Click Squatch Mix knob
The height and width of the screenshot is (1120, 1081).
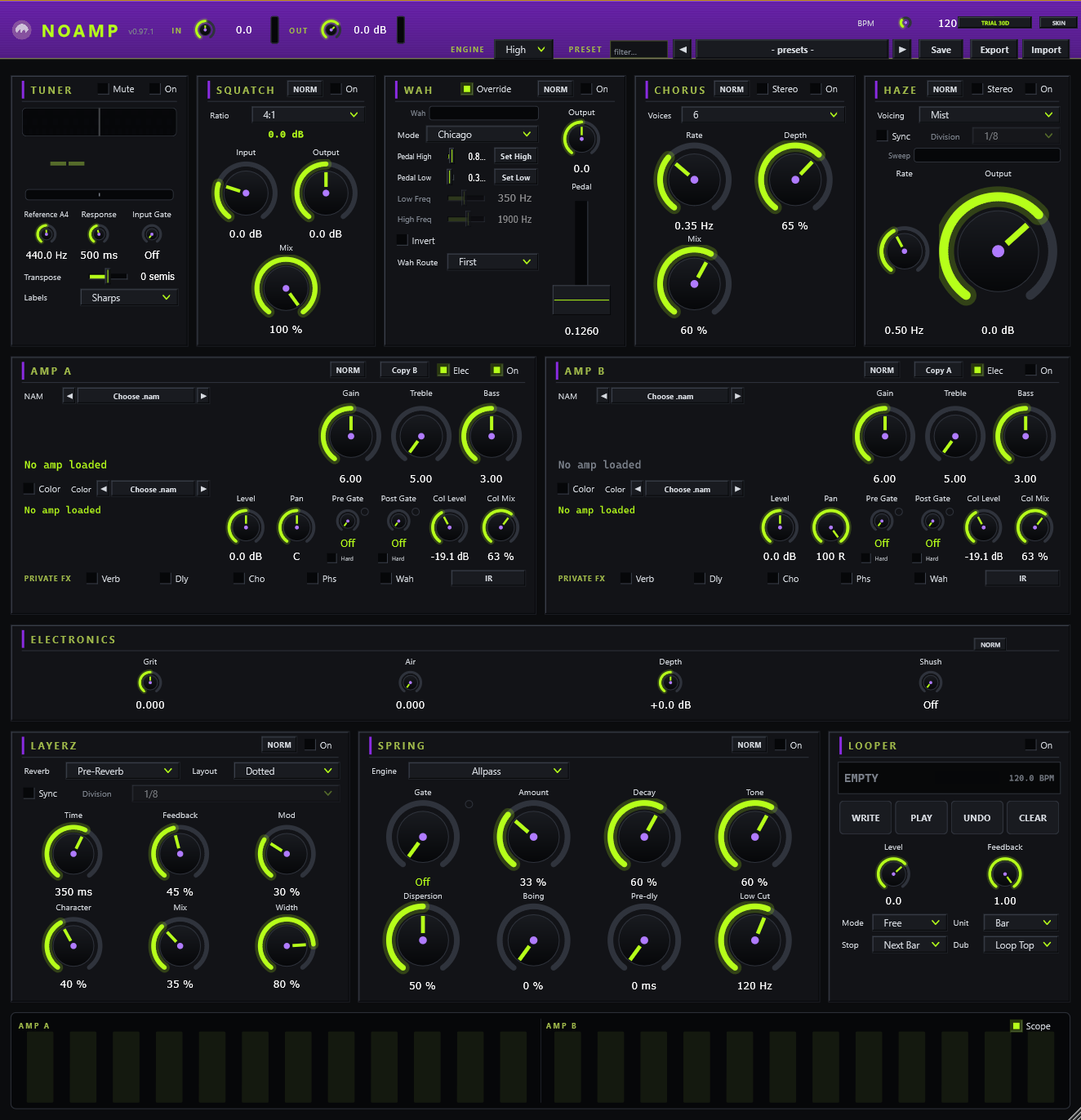point(286,288)
